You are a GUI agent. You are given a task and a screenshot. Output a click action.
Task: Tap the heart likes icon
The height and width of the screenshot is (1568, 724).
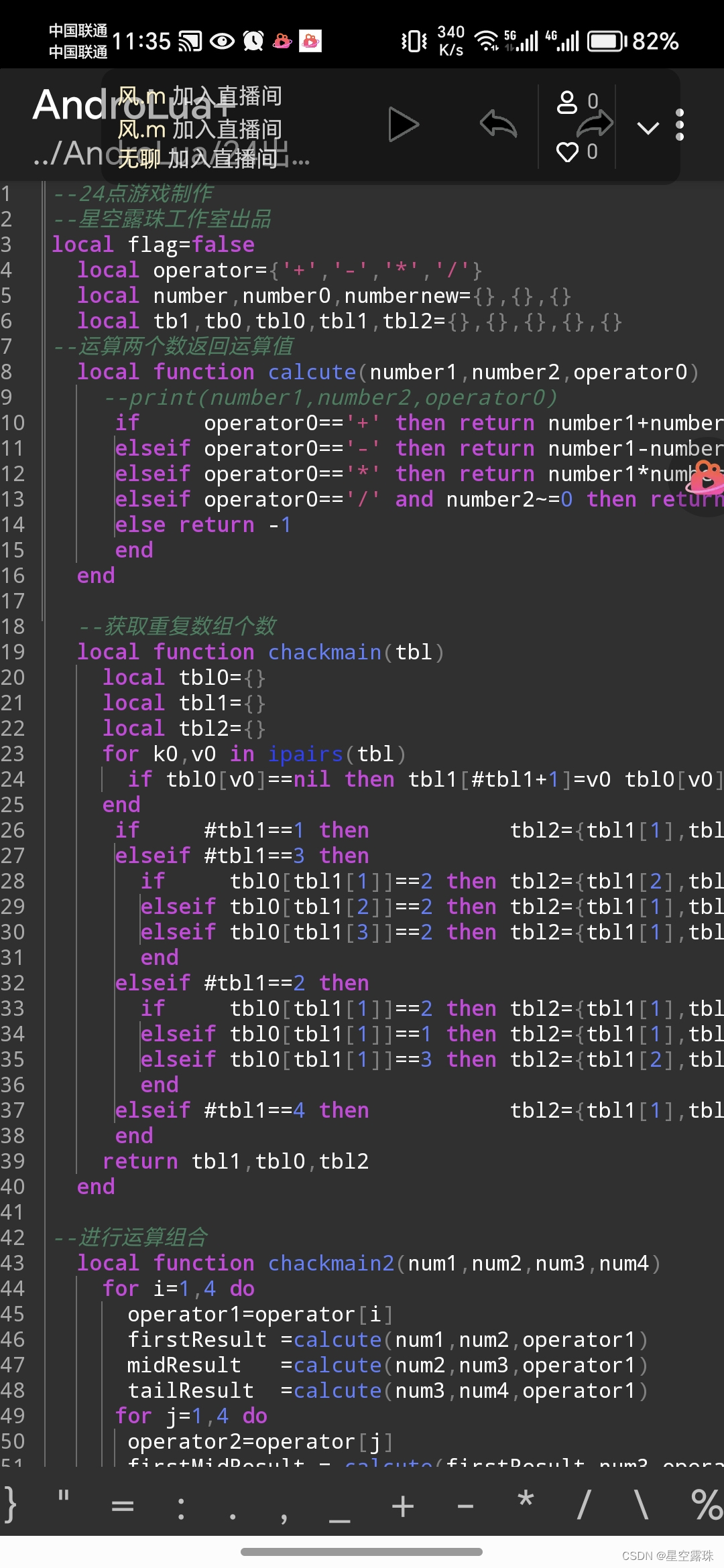(x=567, y=152)
